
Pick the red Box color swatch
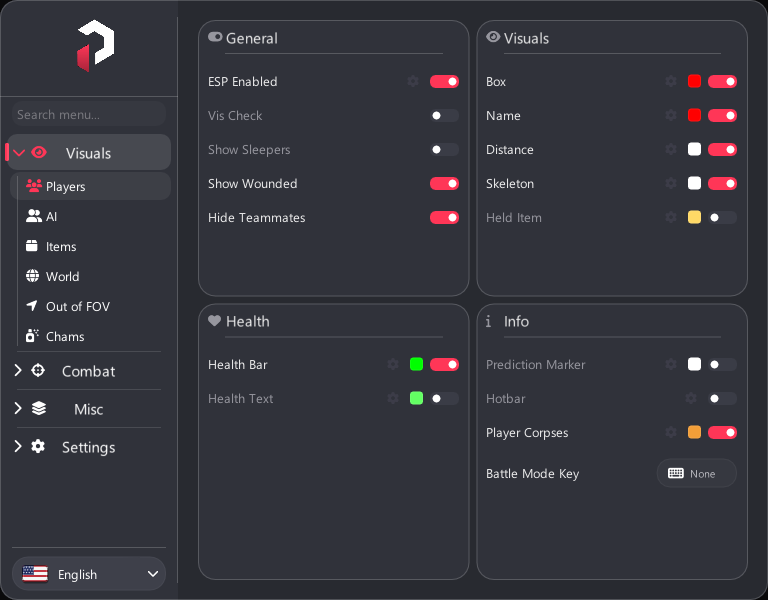pyautogui.click(x=694, y=81)
